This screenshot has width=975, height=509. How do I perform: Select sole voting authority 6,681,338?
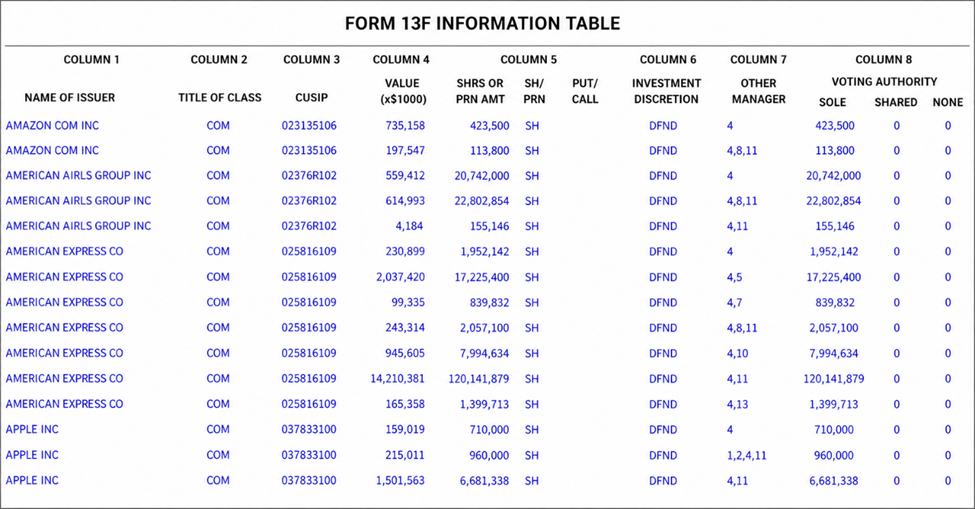click(834, 481)
